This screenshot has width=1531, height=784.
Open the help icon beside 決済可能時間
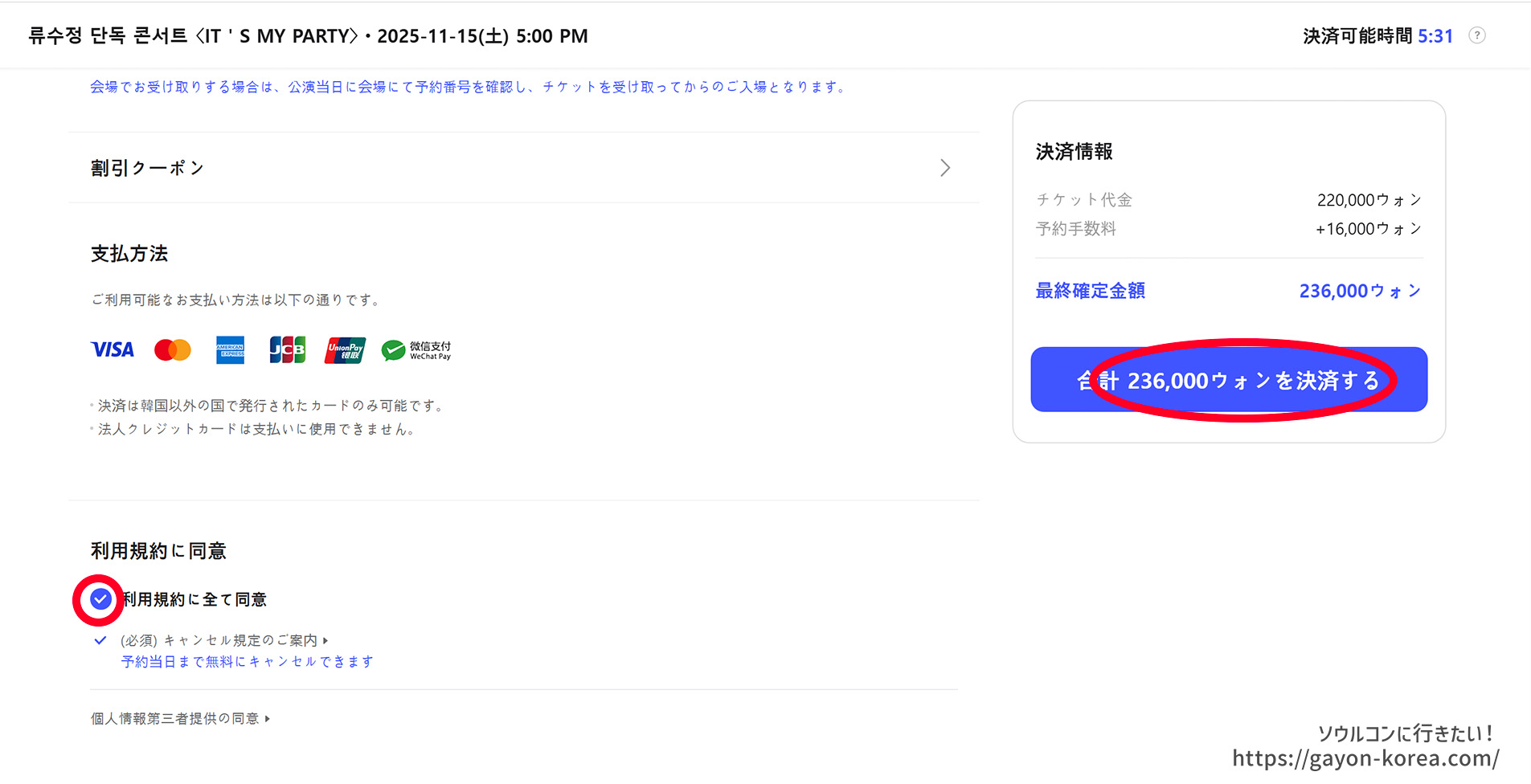tap(1477, 35)
